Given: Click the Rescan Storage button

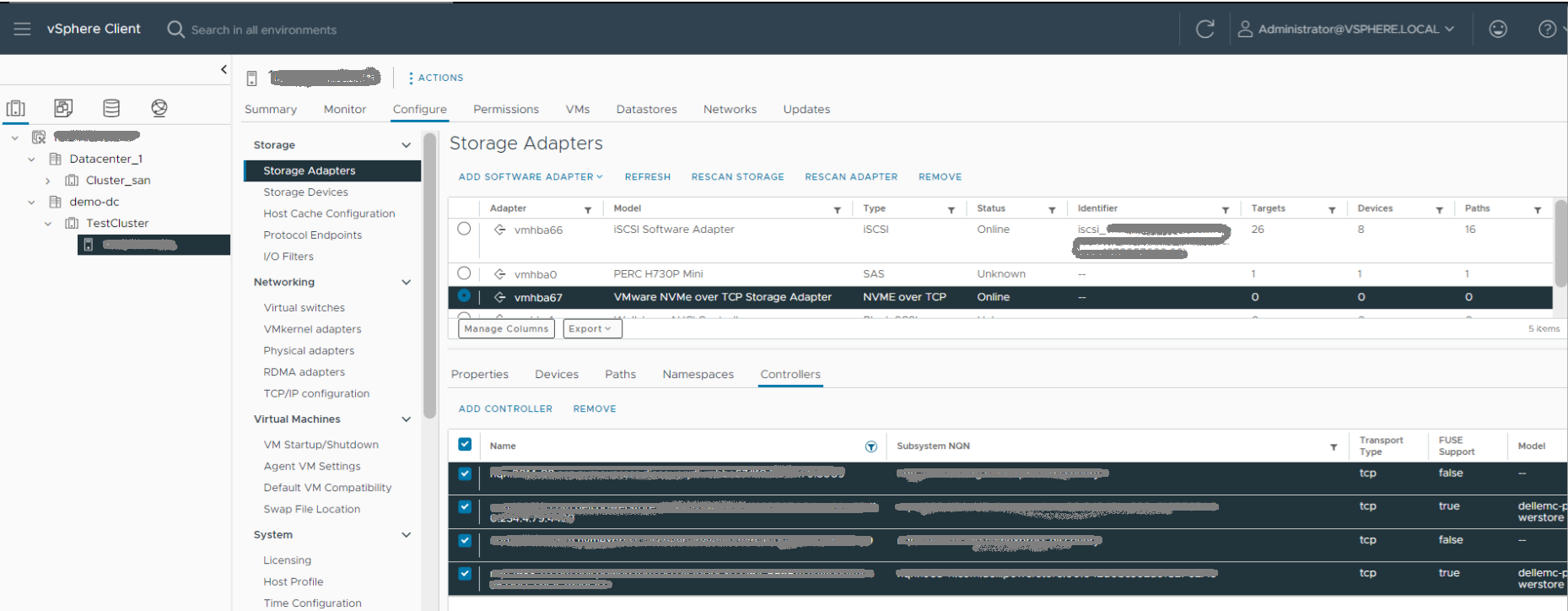Looking at the screenshot, I should point(737,177).
